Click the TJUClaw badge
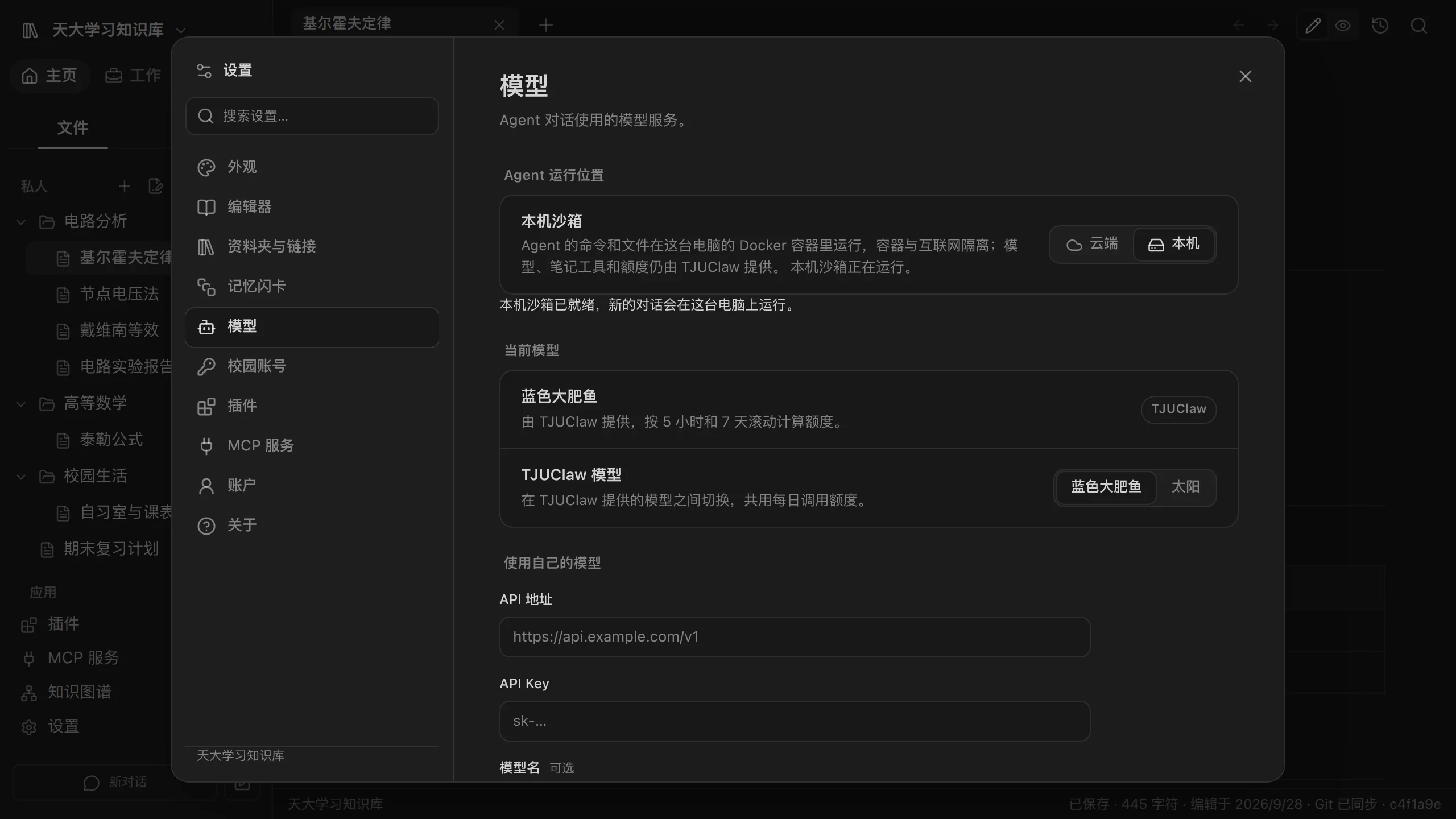This screenshot has height=819, width=1456. pos(1178,409)
